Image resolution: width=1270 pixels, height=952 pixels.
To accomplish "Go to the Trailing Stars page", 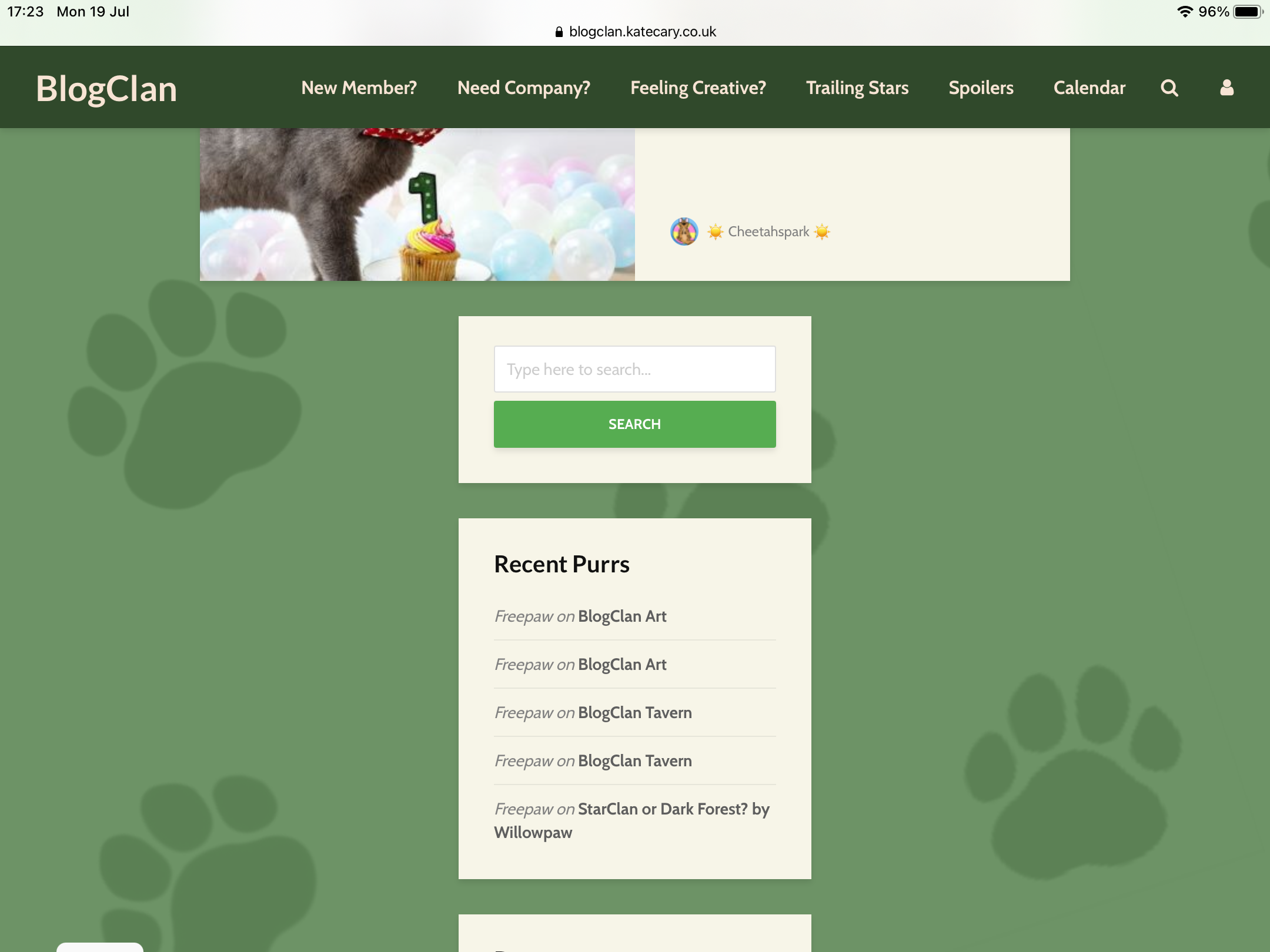I will (x=857, y=88).
